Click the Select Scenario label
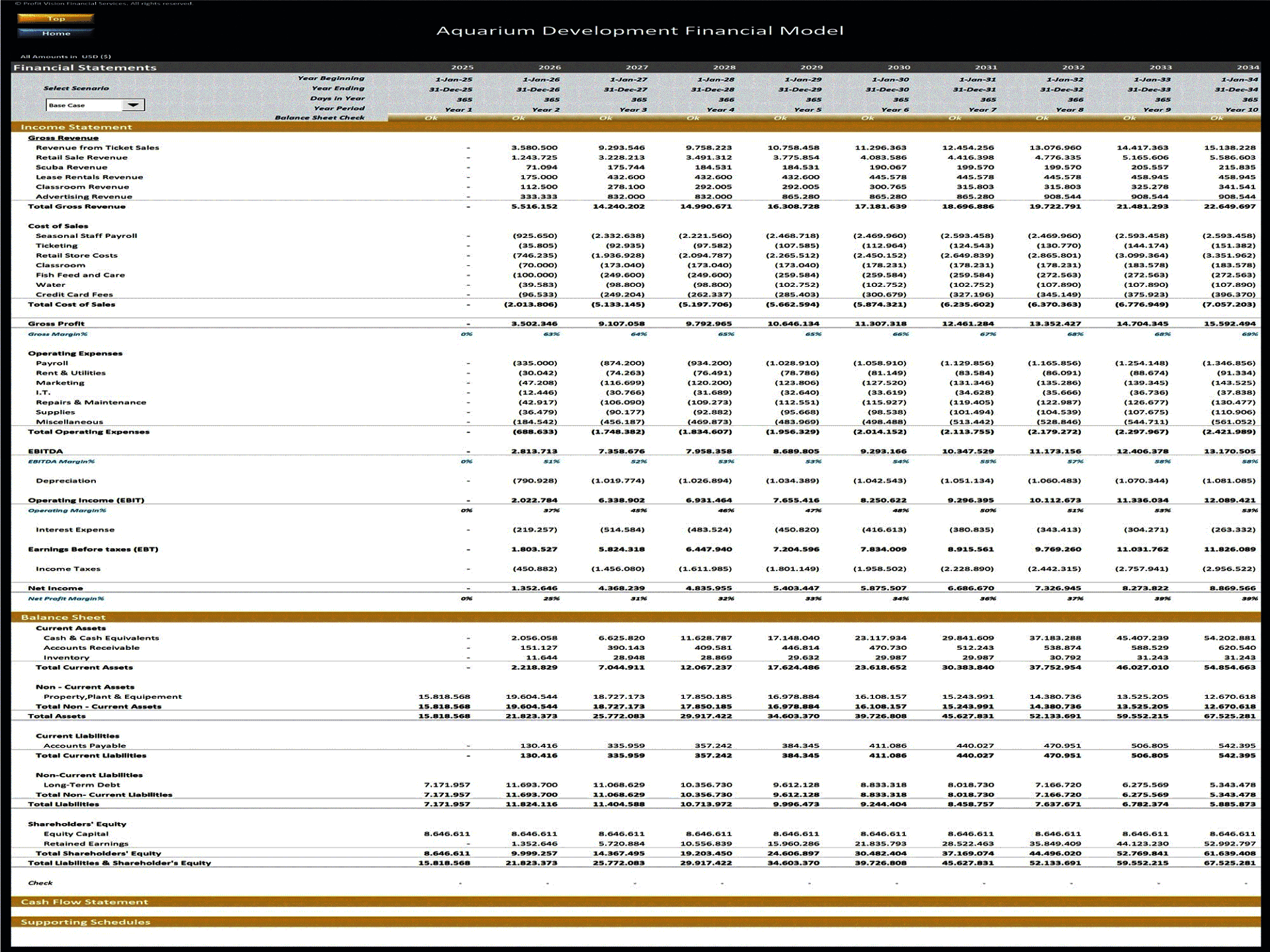Screen dimensions: 1270x952 [x=76, y=88]
